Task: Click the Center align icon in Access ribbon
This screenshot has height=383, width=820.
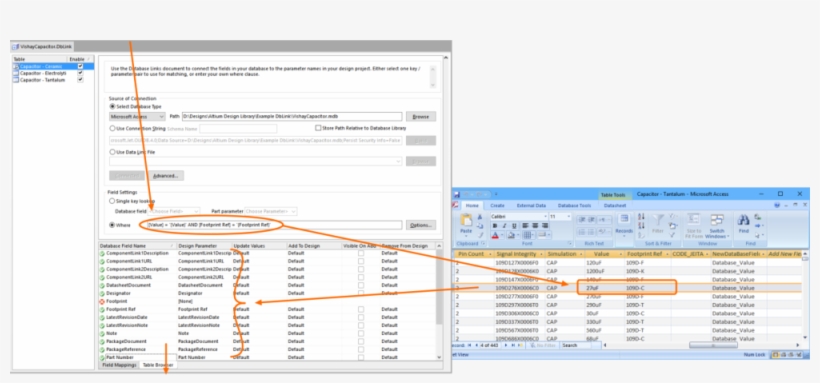Action: pos(536,226)
